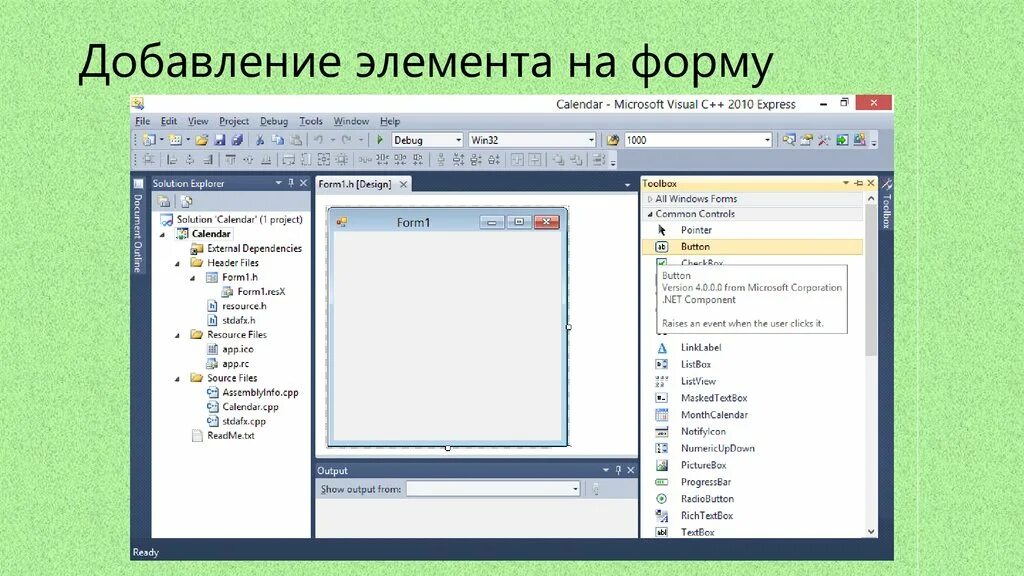Collapse the Form1.h node
This screenshot has width=1024, height=576.
pos(193,278)
